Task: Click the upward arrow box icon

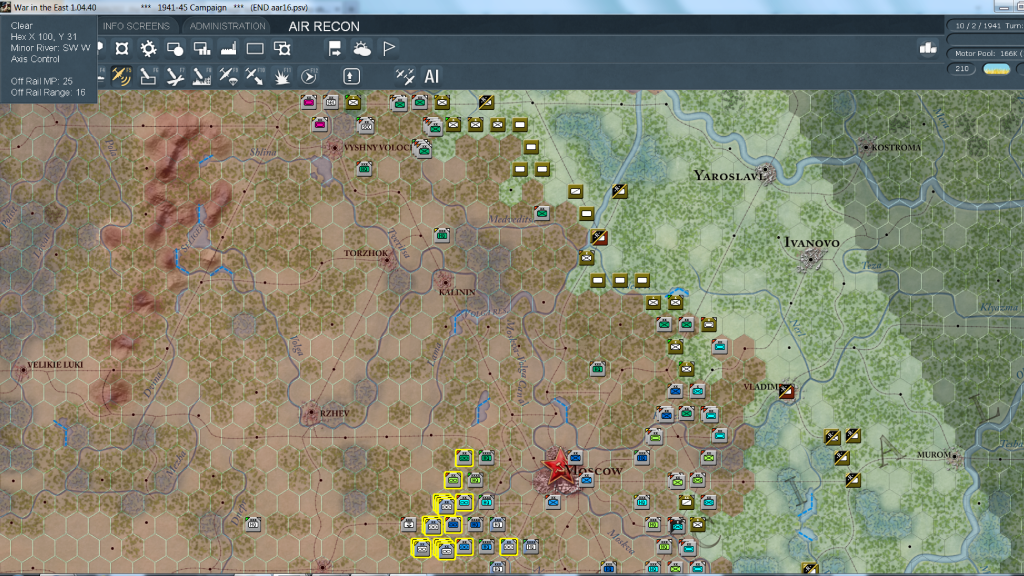Action: (351, 75)
